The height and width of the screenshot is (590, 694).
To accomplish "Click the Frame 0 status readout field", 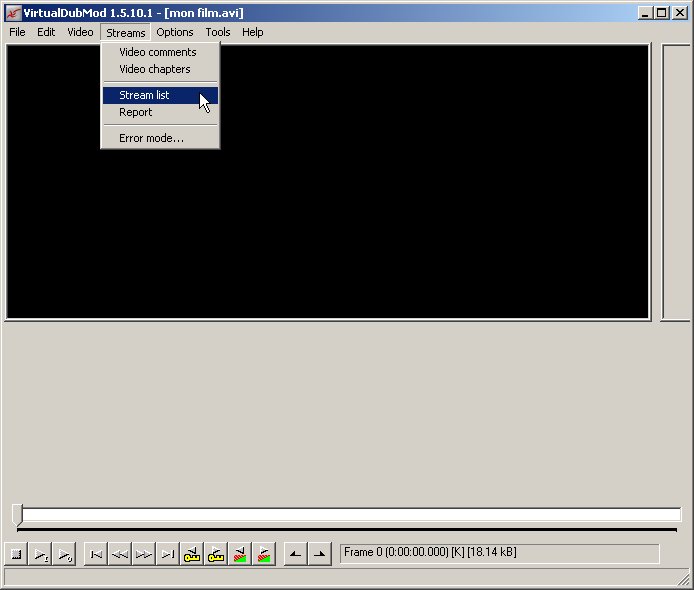I will tap(500, 554).
